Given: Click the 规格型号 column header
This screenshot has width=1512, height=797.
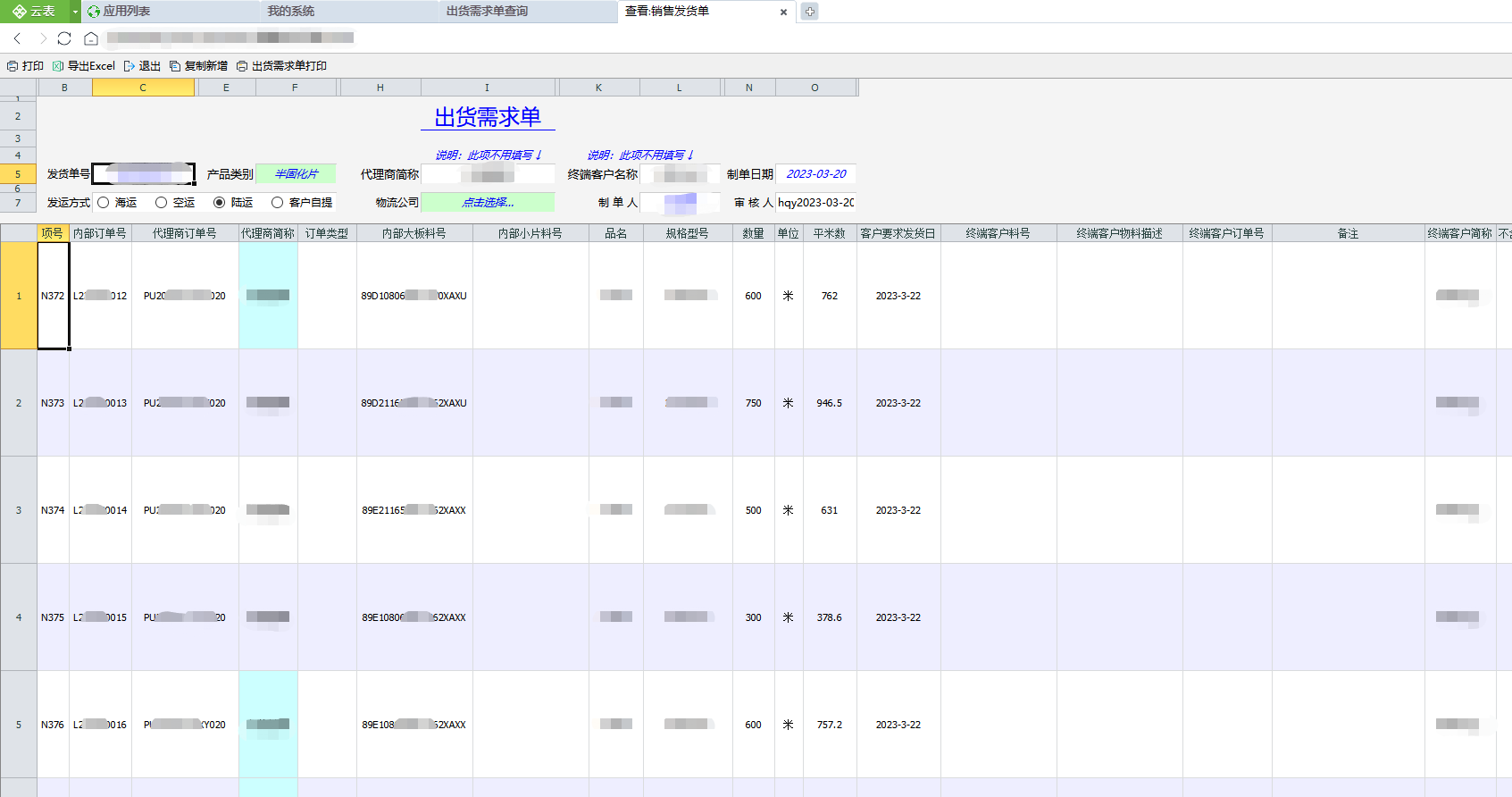Looking at the screenshot, I should pos(688,233).
